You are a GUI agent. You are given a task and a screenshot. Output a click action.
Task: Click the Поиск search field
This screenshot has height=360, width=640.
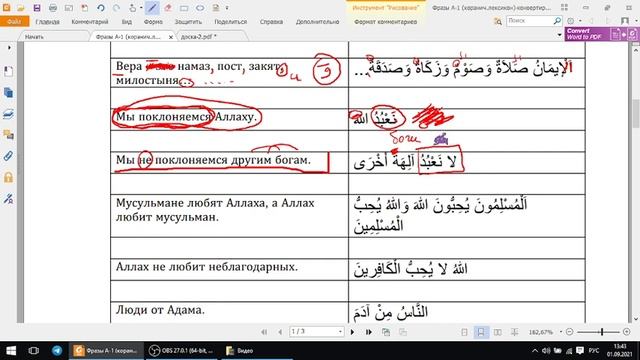click(x=529, y=20)
